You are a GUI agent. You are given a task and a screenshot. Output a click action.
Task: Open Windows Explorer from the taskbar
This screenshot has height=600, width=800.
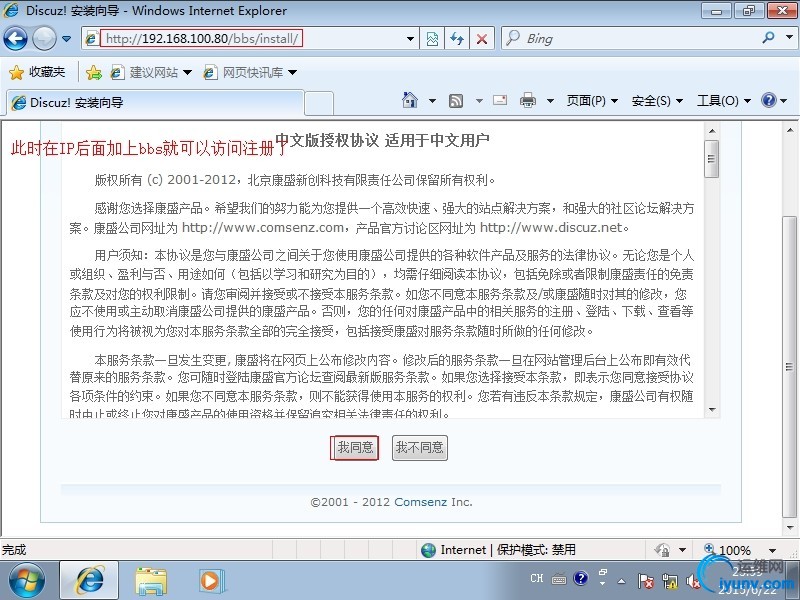coord(151,582)
